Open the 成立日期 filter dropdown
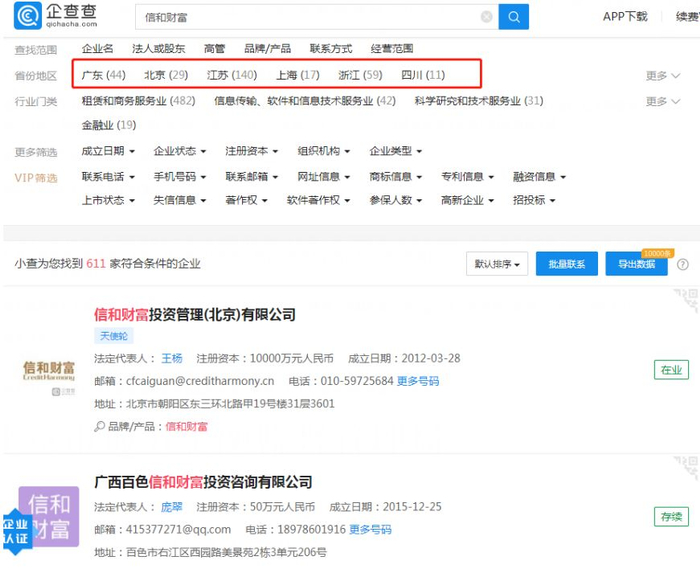The image size is (700, 573). 107,151
